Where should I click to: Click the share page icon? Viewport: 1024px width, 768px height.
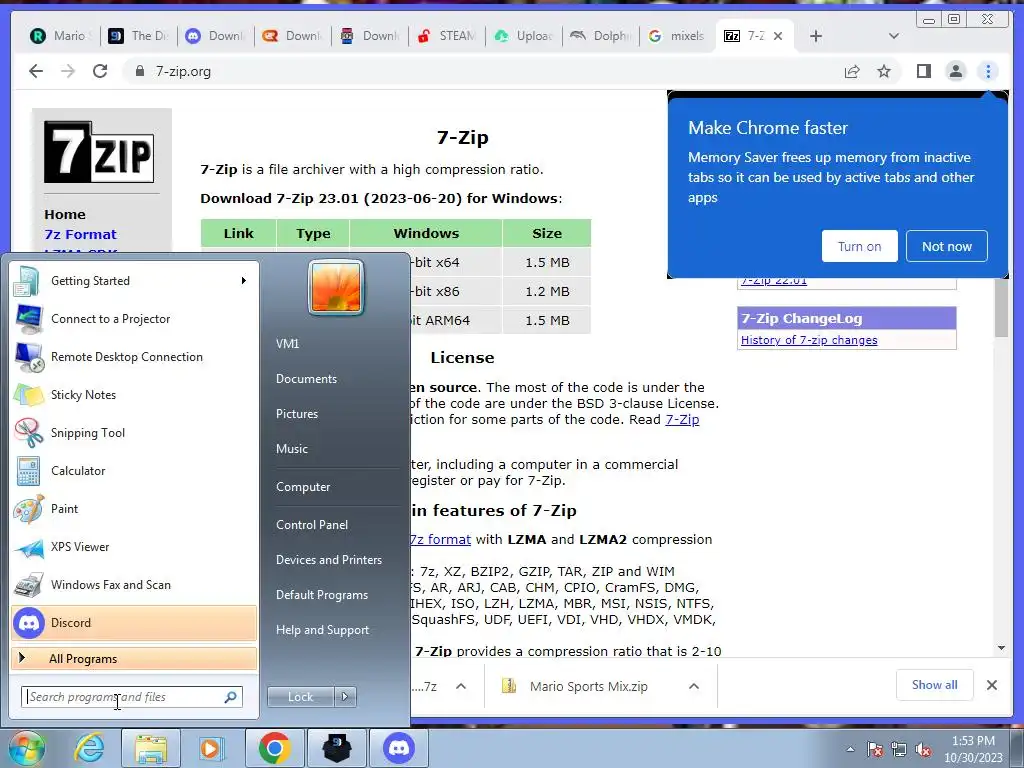pos(852,71)
